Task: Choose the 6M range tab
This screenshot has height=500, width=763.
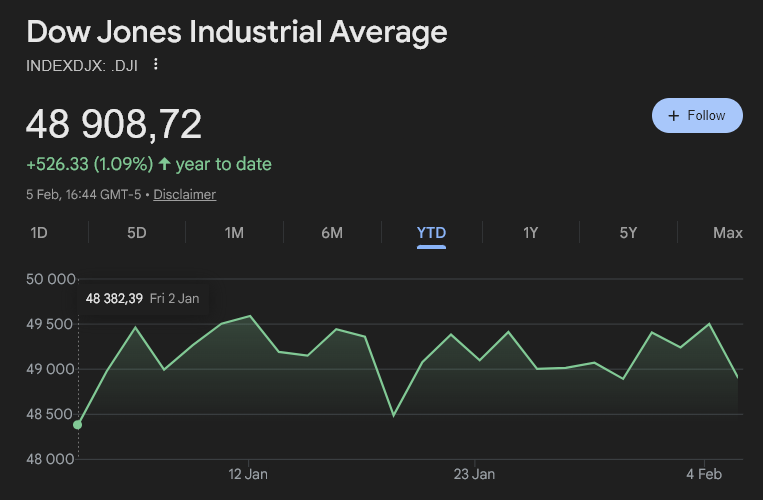Action: point(332,233)
